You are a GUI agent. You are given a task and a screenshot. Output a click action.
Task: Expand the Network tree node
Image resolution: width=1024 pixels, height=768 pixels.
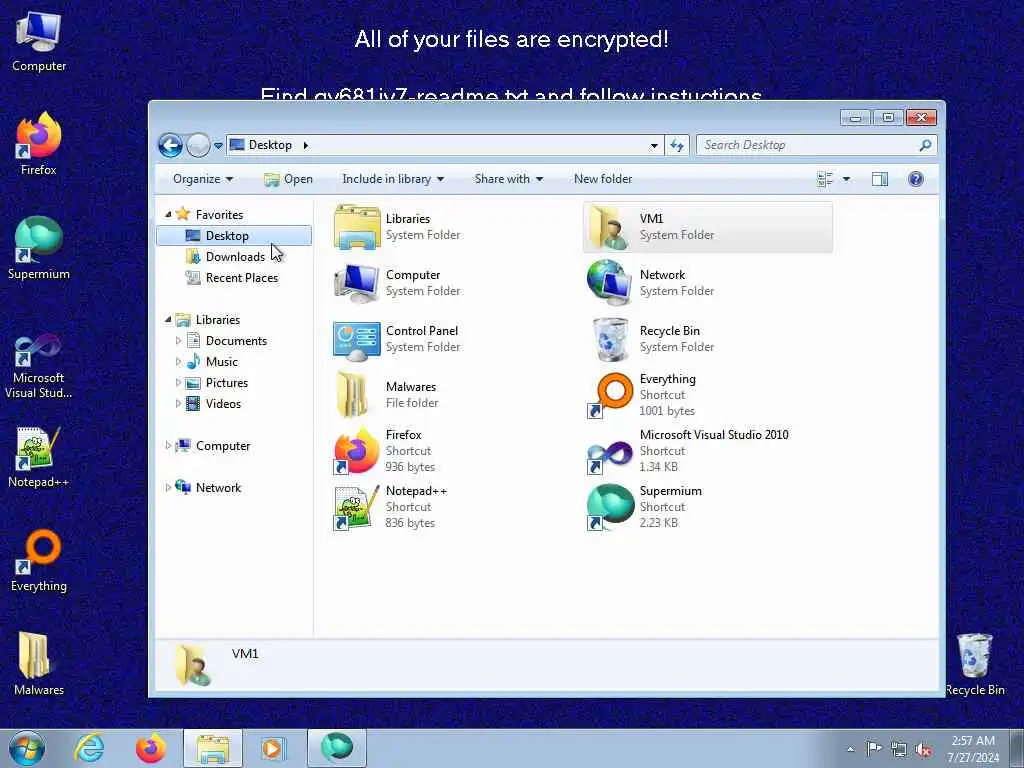pyautogui.click(x=168, y=487)
